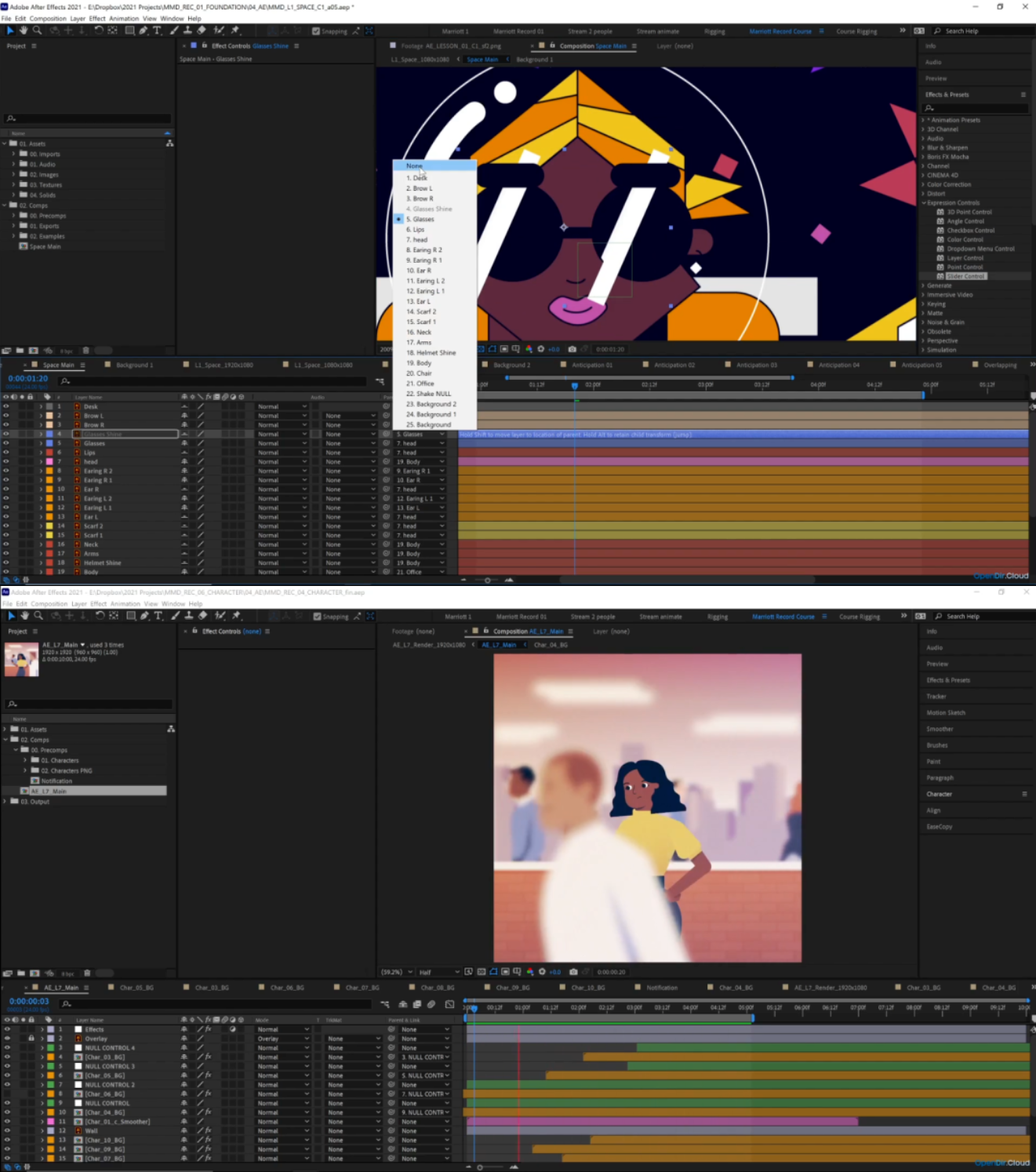Click the new folder icon in upper Project panel
The width and height of the screenshot is (1036, 1172).
(x=20, y=351)
